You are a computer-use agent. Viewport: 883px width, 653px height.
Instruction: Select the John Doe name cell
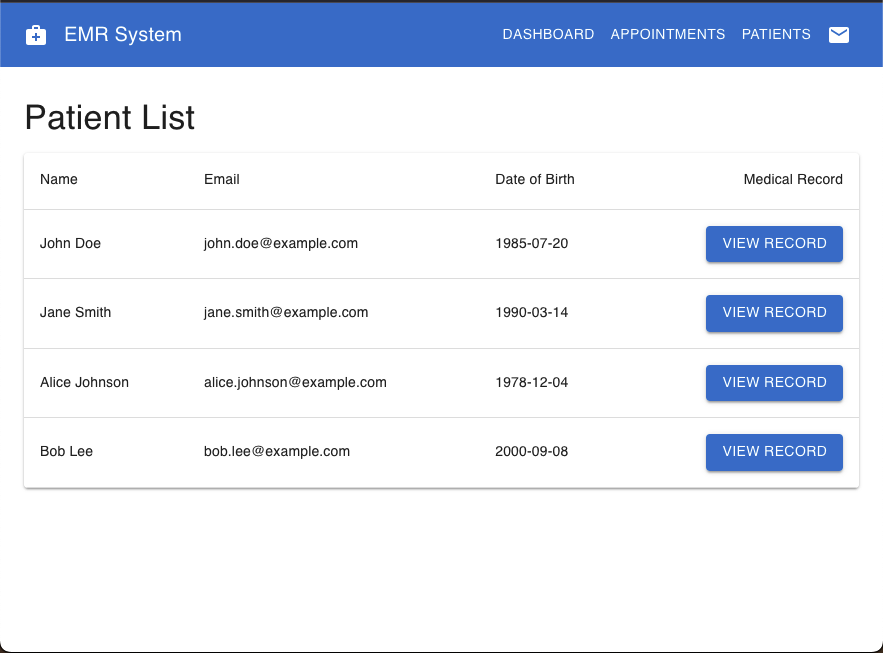(x=70, y=244)
